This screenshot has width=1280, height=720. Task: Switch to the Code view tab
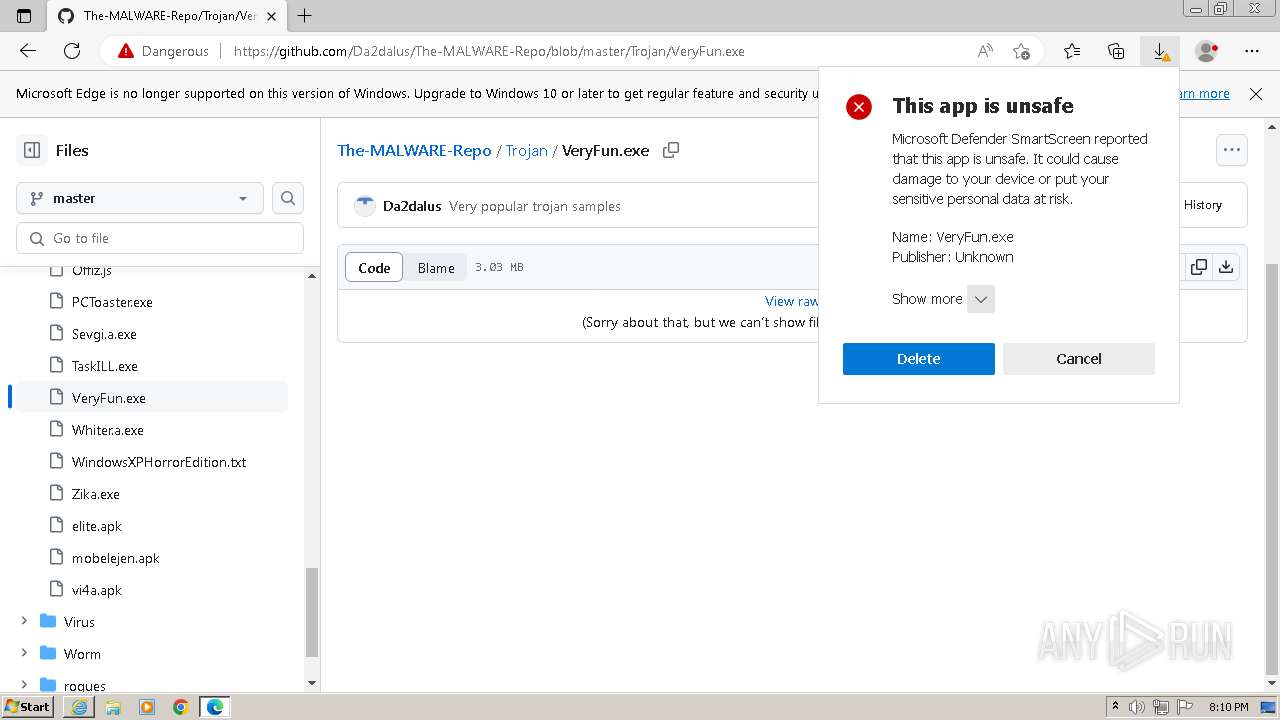pos(374,267)
